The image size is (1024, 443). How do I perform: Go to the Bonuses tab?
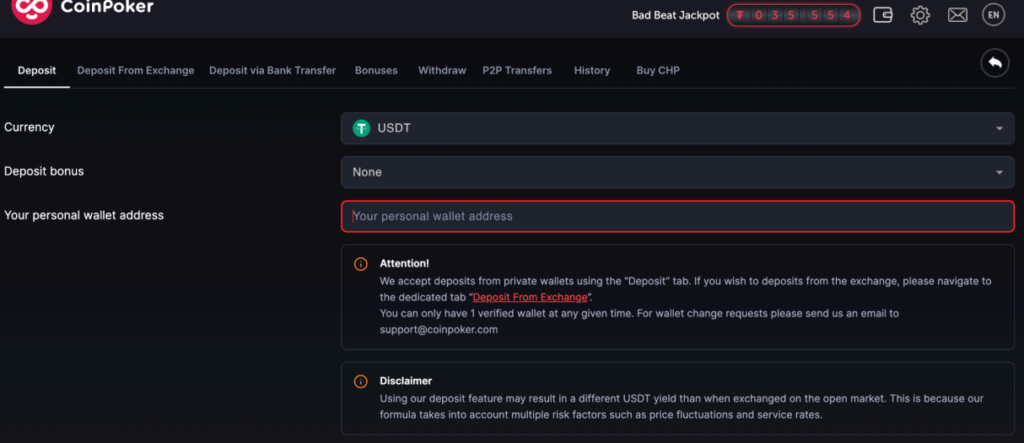click(376, 71)
